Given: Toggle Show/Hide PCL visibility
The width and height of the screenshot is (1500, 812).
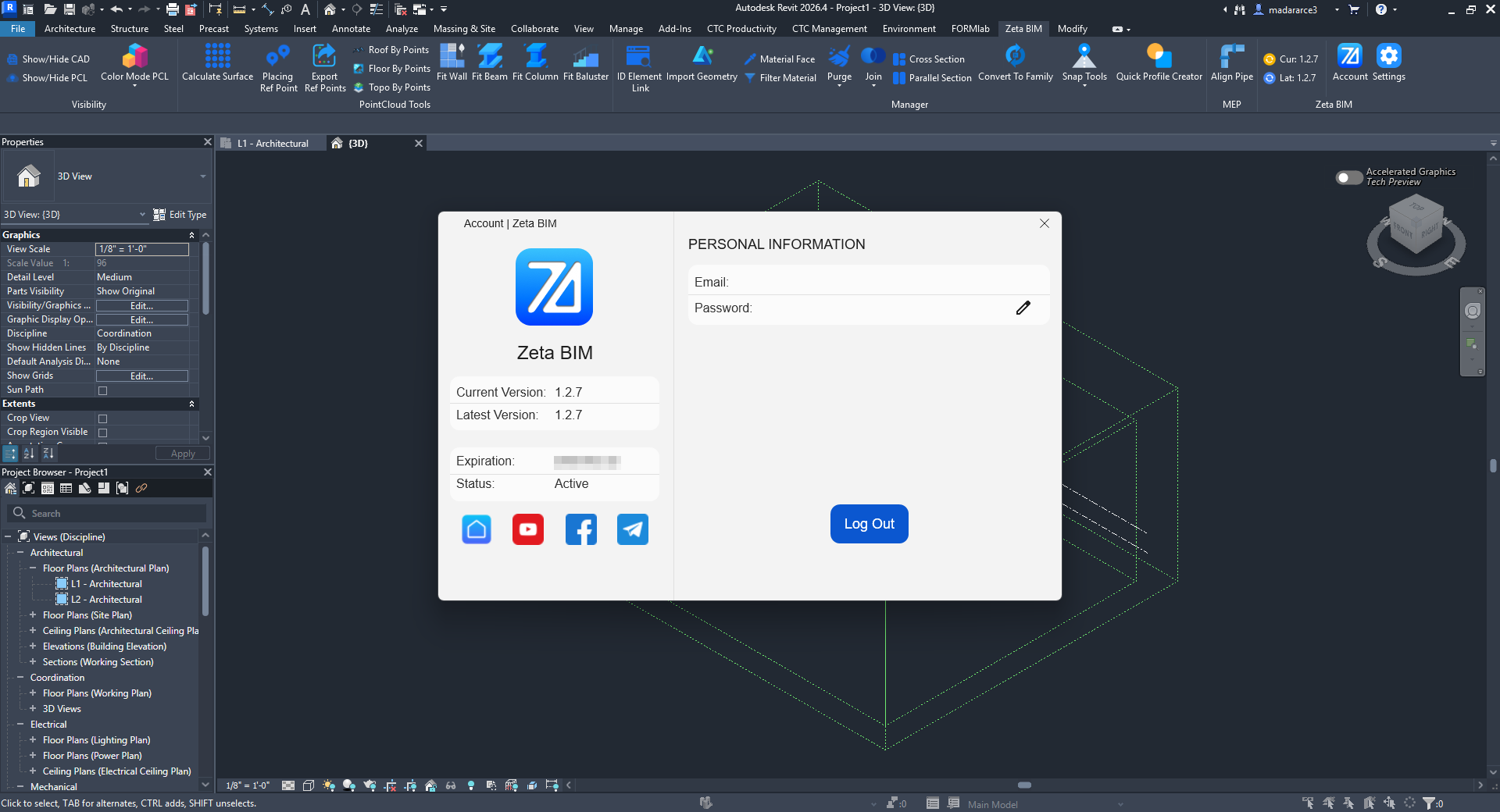Looking at the screenshot, I should (x=47, y=78).
